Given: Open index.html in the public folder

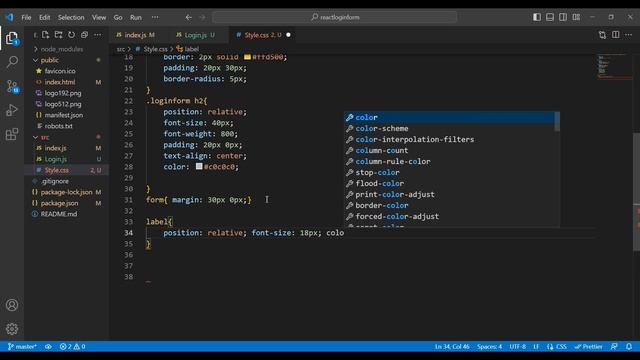Looking at the screenshot, I should pos(60,82).
